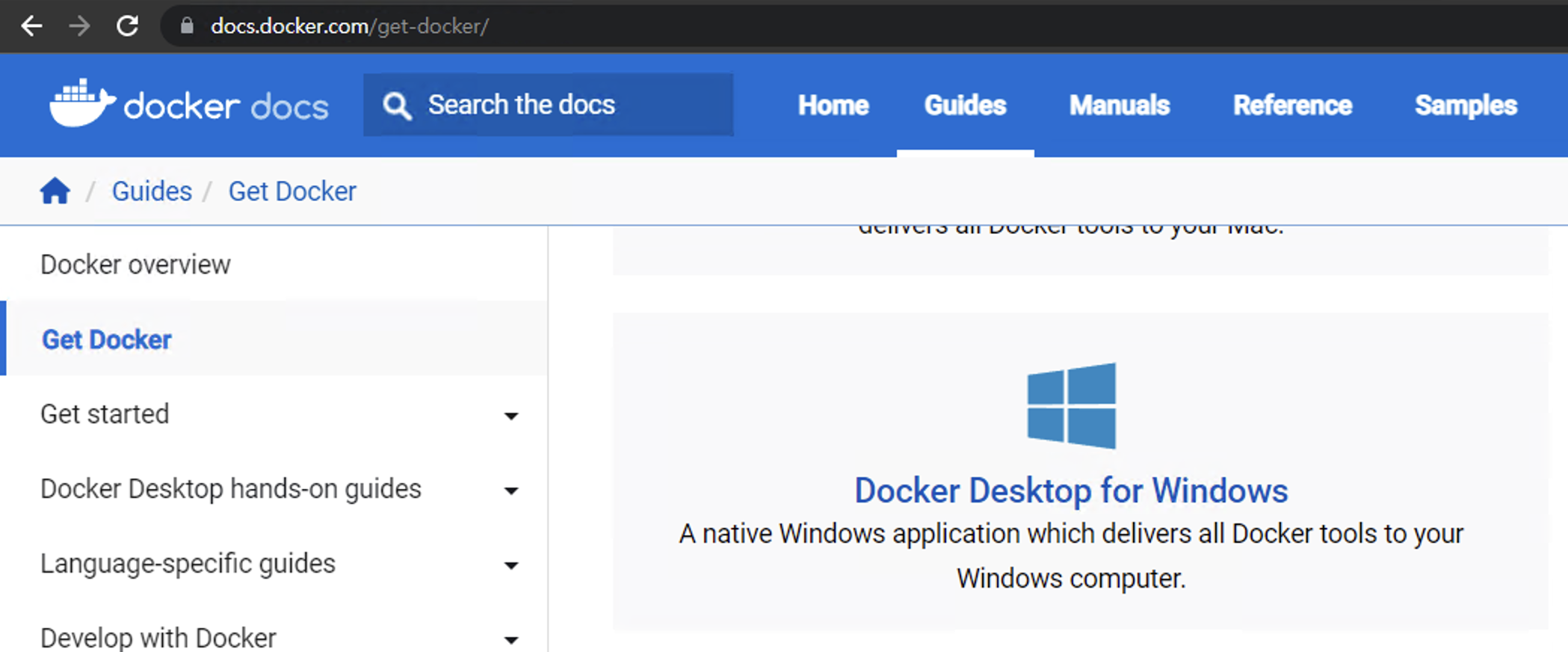Image resolution: width=1568 pixels, height=652 pixels.
Task: Click Language-specific guides label
Action: (188, 564)
